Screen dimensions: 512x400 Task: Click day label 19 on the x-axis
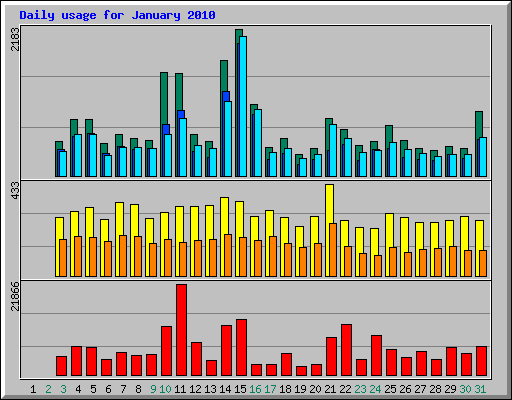(x=300, y=389)
